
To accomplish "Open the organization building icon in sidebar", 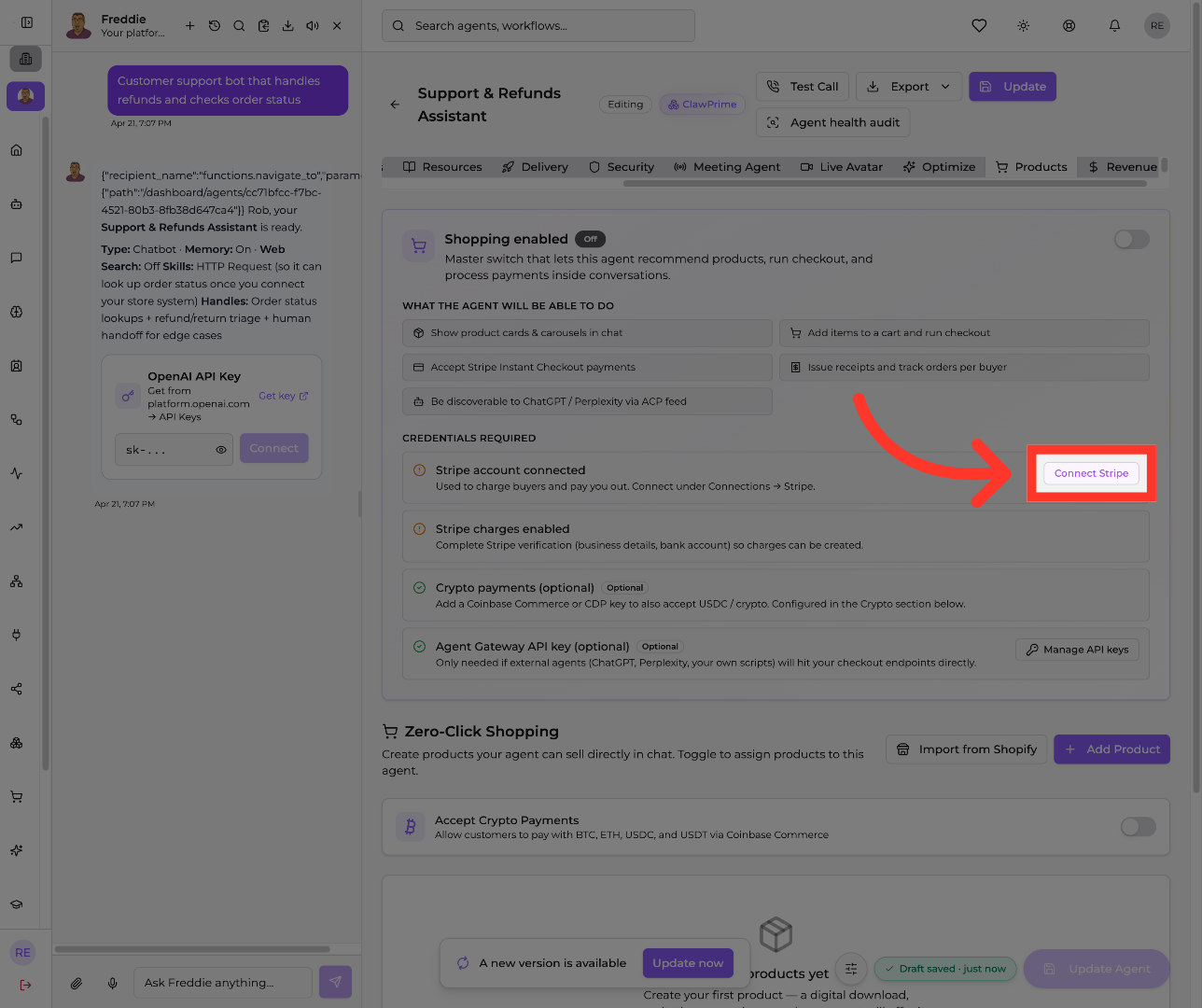I will [25, 59].
